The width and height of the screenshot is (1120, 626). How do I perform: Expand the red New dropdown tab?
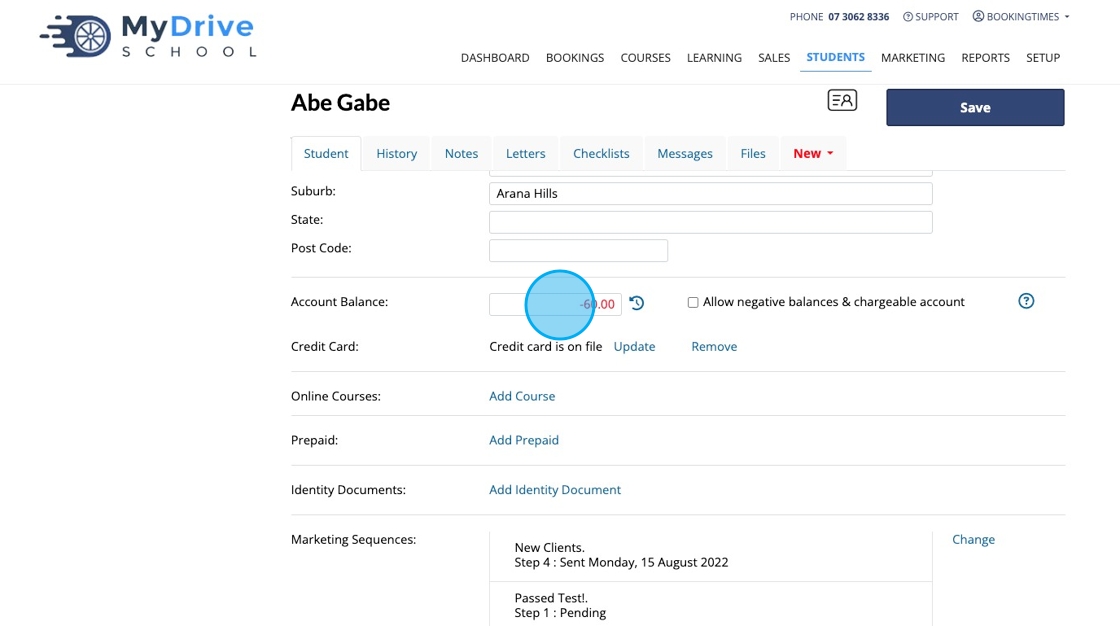pyautogui.click(x=813, y=153)
